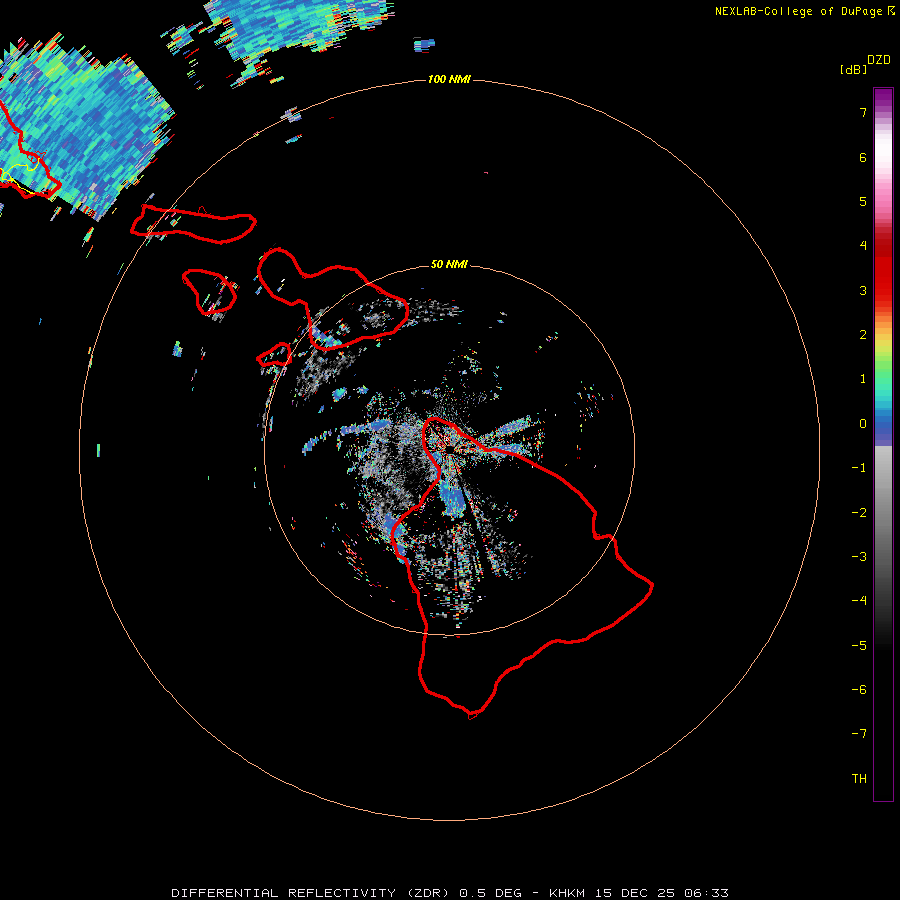
Task: Click the 3 value on the color scale
Action: point(863,290)
